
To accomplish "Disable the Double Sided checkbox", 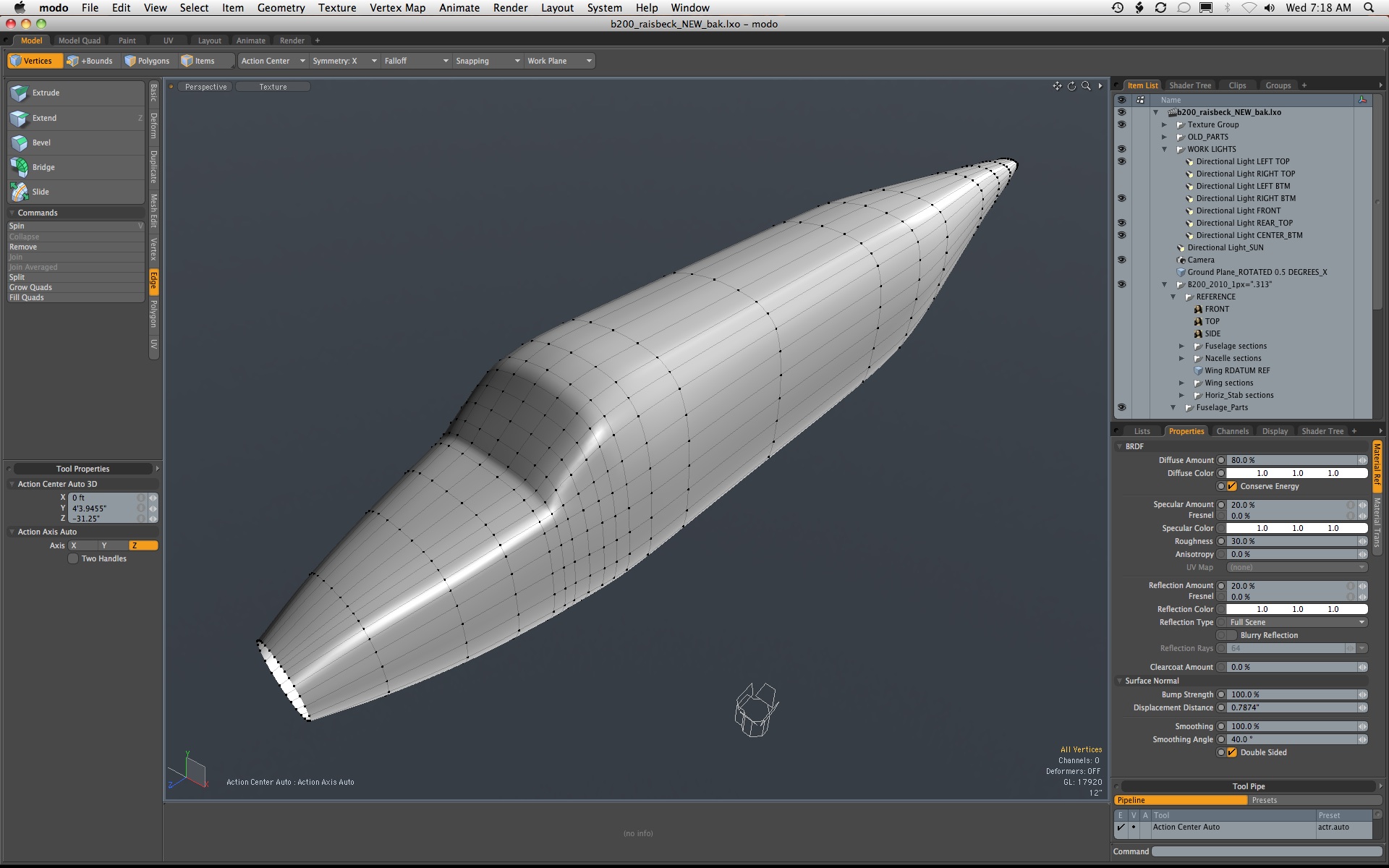I will click(1232, 753).
